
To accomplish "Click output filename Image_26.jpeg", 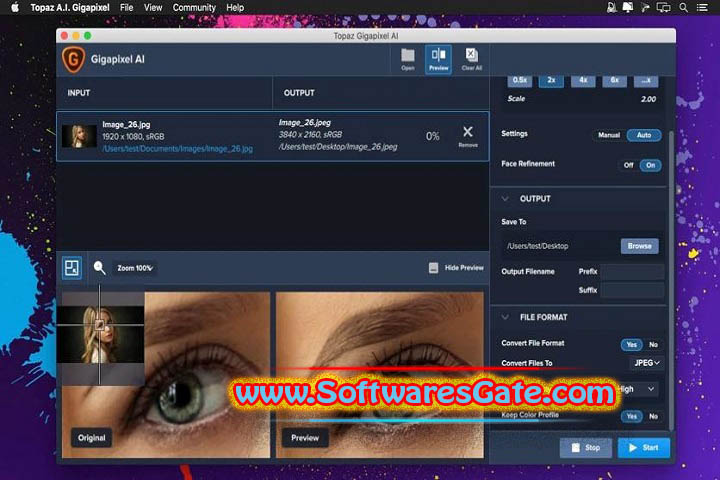I will click(x=304, y=123).
